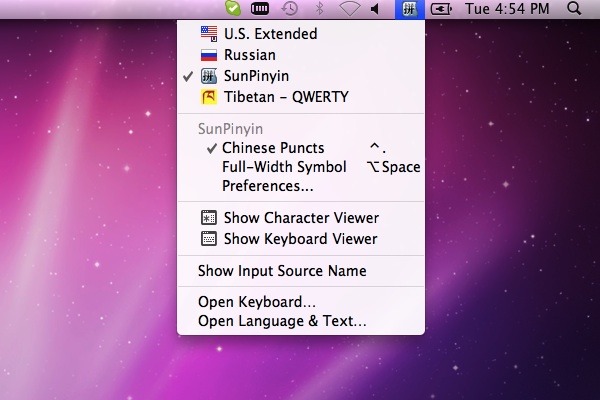The width and height of the screenshot is (600, 400).
Task: Open the battery status icon
Action: point(441,8)
